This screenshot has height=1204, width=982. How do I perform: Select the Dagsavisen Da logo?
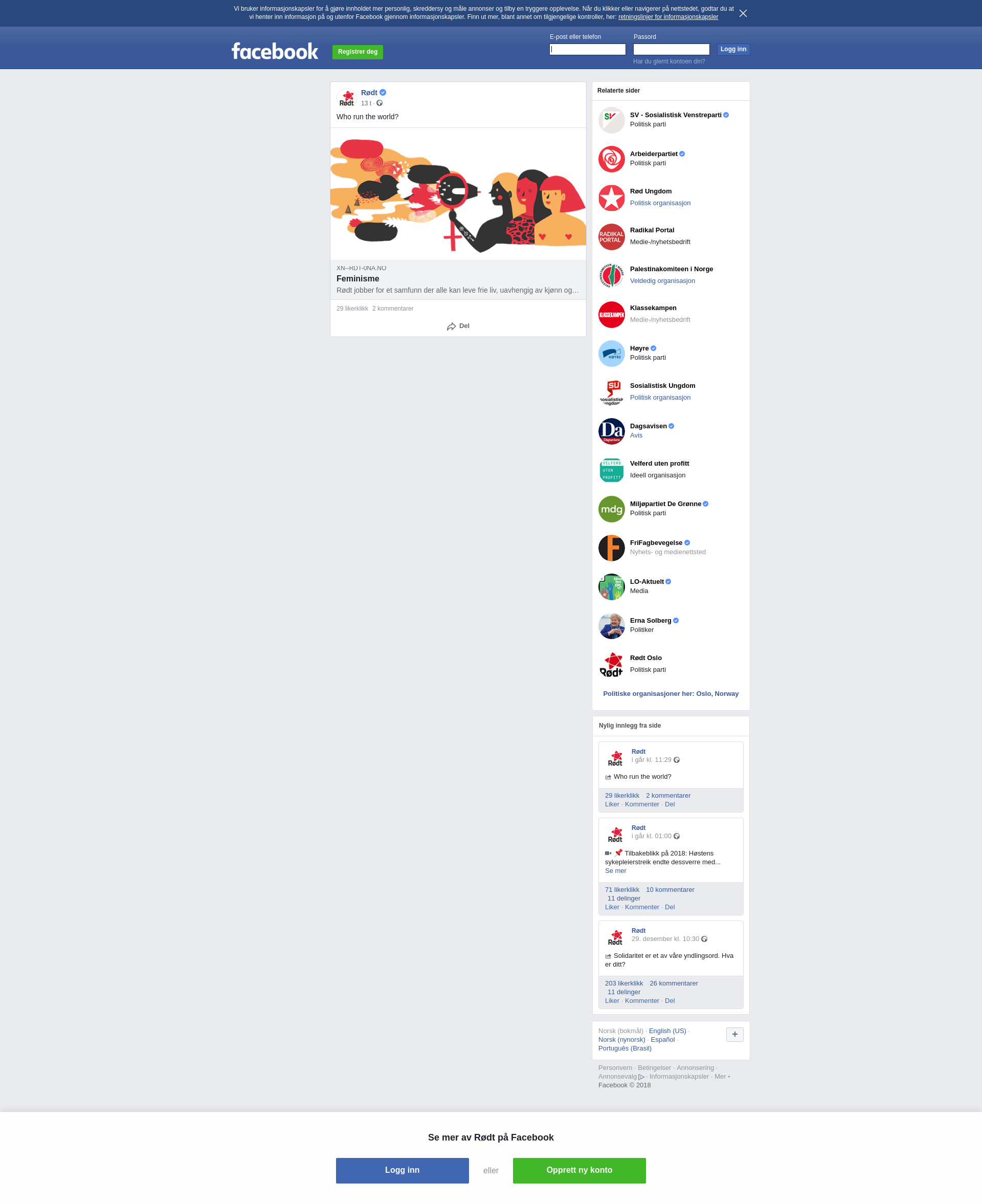click(612, 431)
